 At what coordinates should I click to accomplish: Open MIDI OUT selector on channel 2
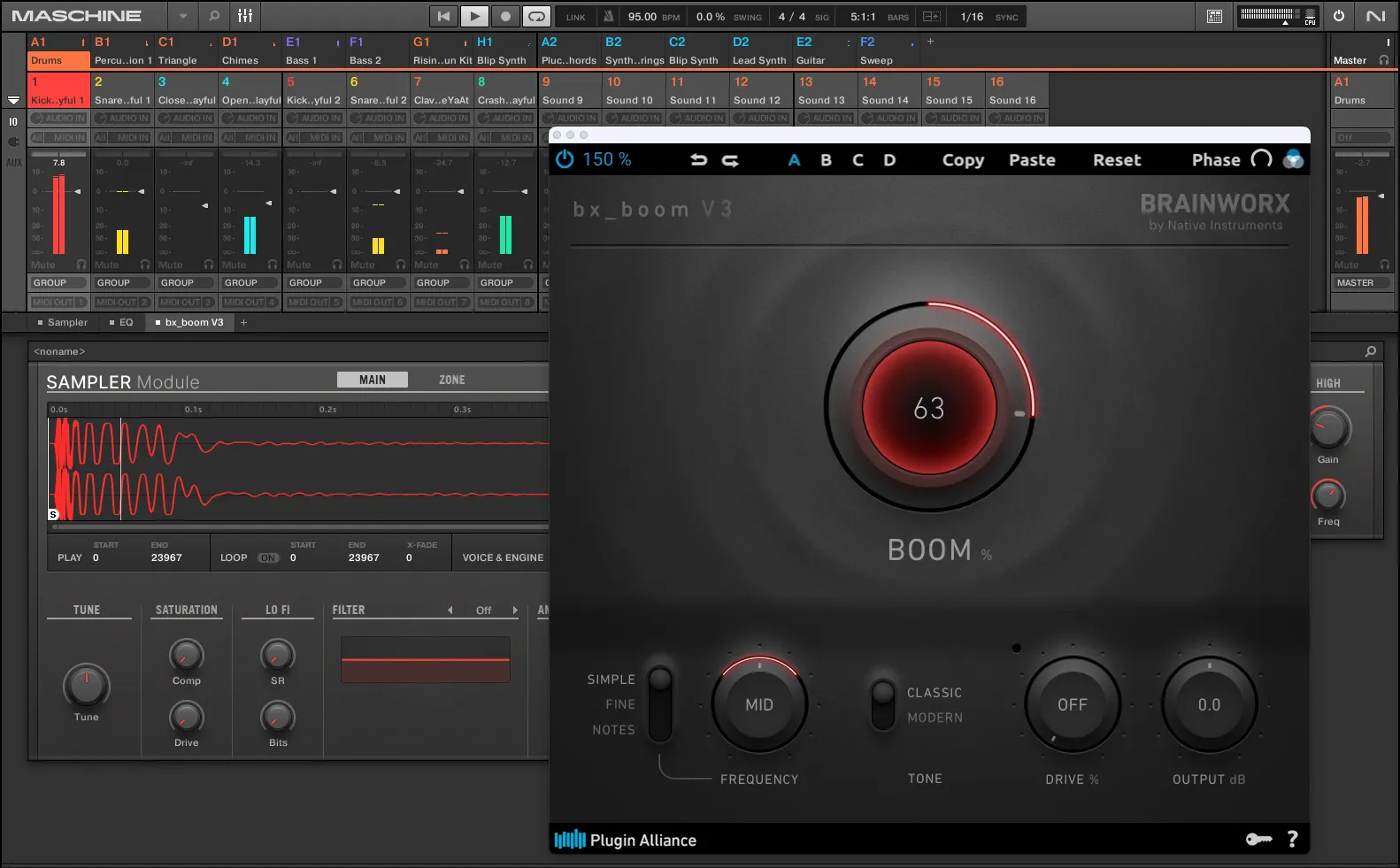pos(122,303)
